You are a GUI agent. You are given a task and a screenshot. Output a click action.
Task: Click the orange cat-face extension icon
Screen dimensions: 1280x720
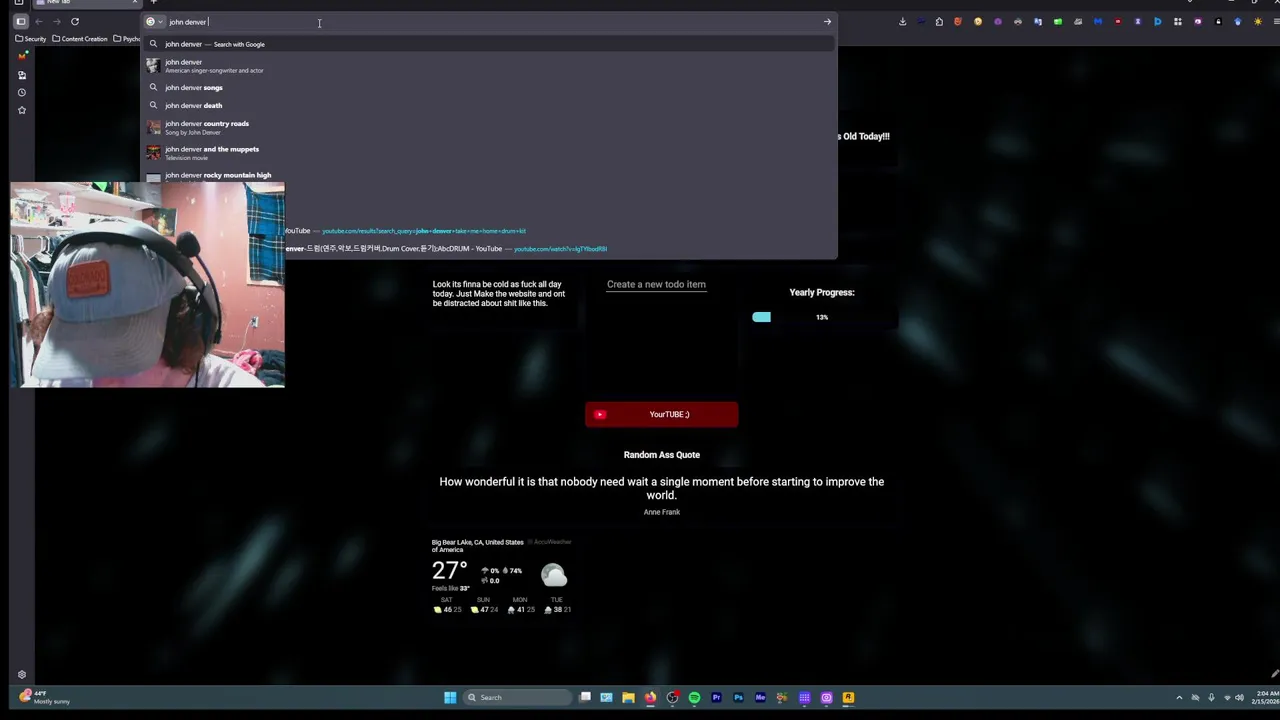click(x=958, y=21)
